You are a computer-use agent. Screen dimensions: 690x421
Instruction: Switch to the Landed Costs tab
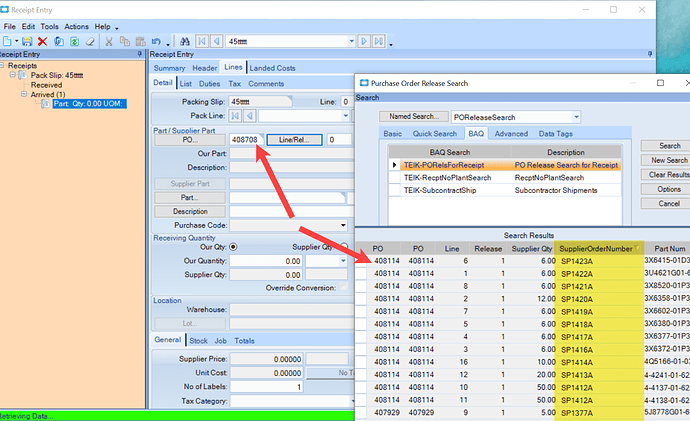[x=272, y=68]
